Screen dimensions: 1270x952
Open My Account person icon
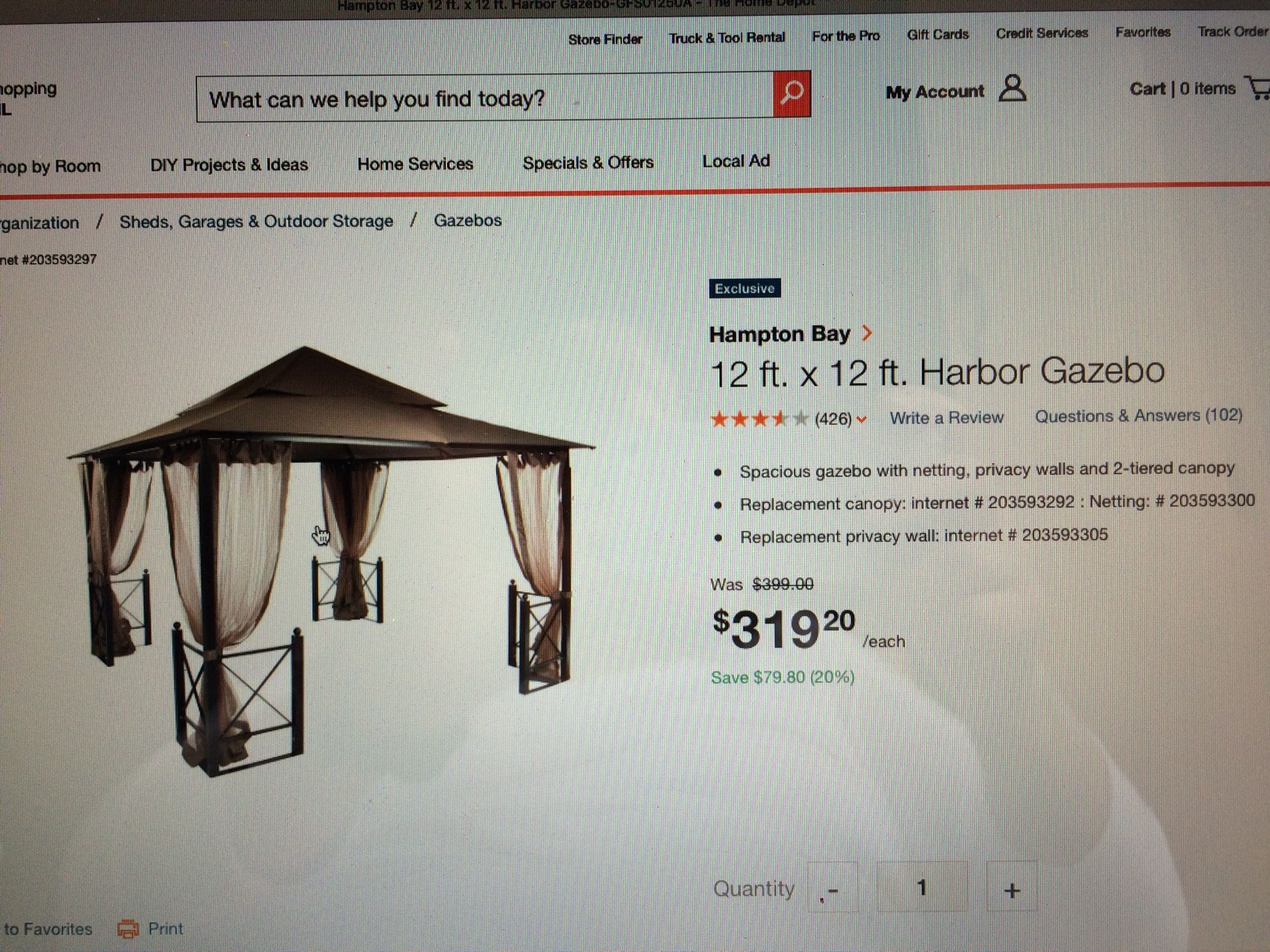[1012, 88]
